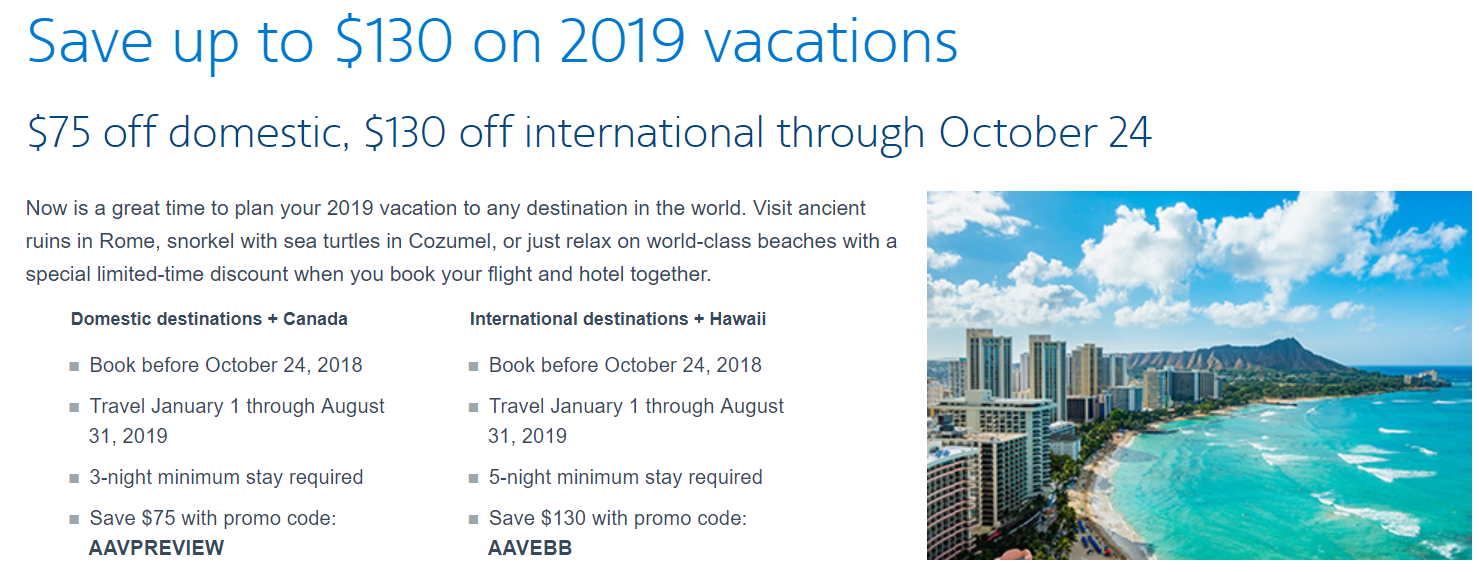Screen dimensions: 1479x572
Task: Click the 'Save $130 with promo code' line
Action: [x=617, y=519]
